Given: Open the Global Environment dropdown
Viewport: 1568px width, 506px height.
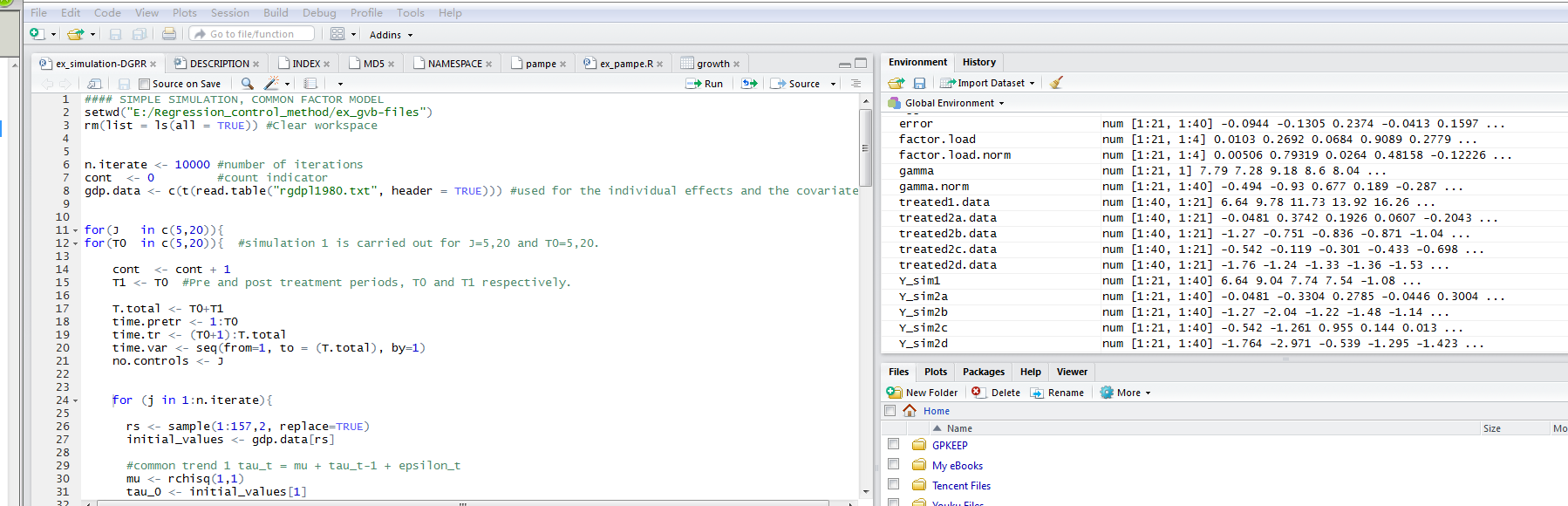Looking at the screenshot, I should coord(954,103).
